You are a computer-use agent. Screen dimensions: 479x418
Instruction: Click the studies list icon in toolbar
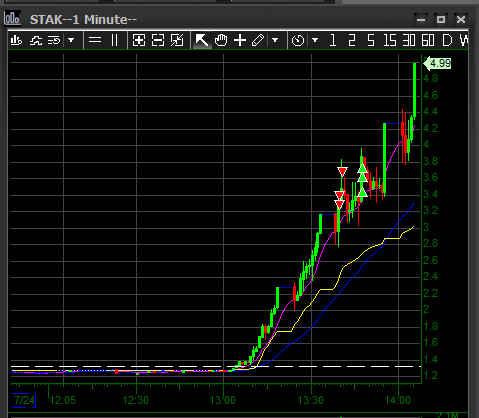[x=54, y=40]
